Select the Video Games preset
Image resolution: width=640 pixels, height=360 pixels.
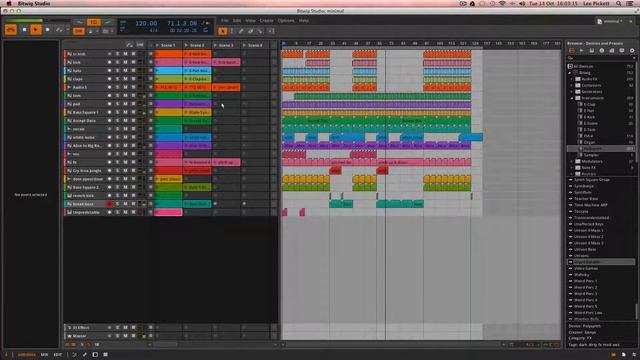click(x=586, y=268)
